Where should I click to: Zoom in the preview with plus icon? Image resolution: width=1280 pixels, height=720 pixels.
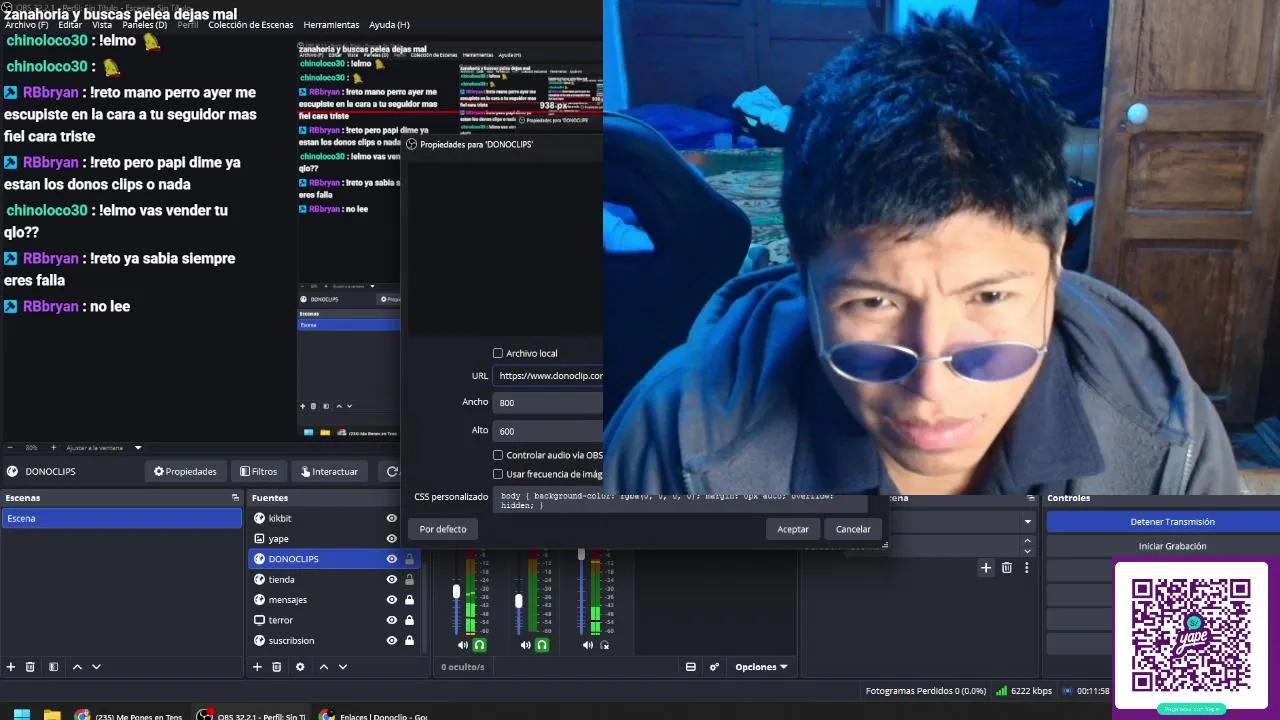pos(54,448)
